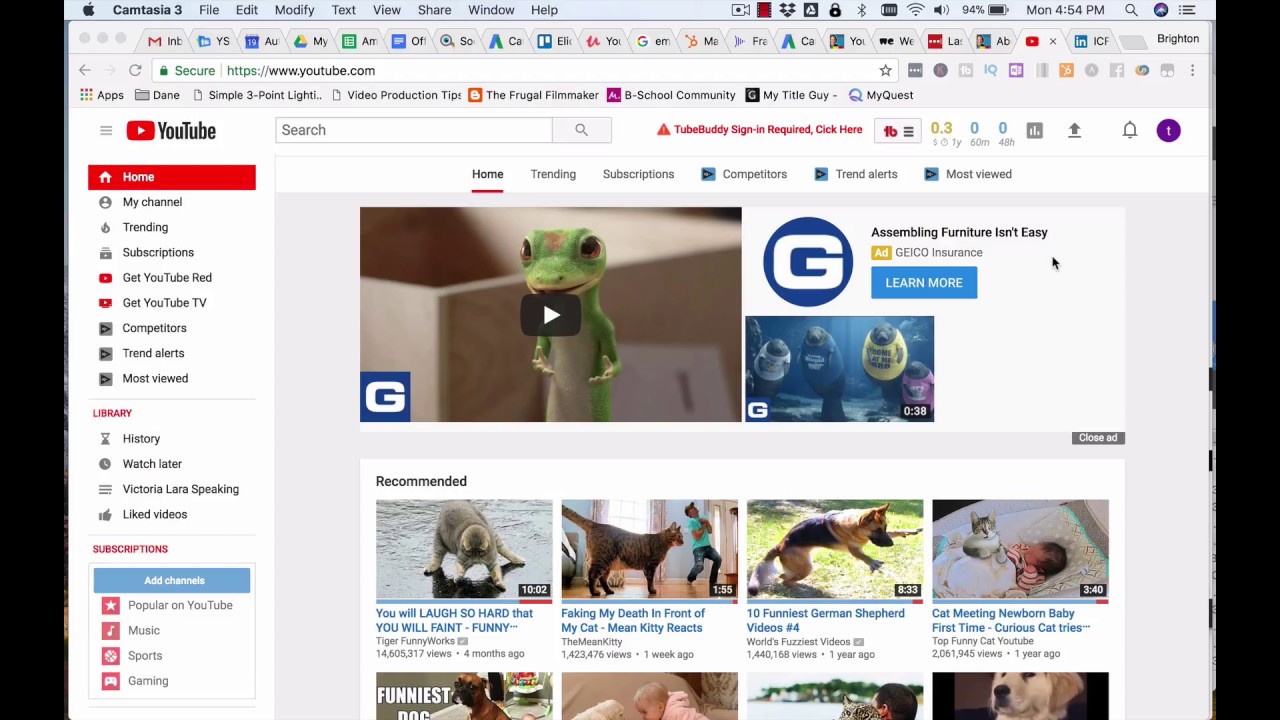Click the search magnifier button
The height and width of the screenshot is (720, 1280).
tap(581, 130)
